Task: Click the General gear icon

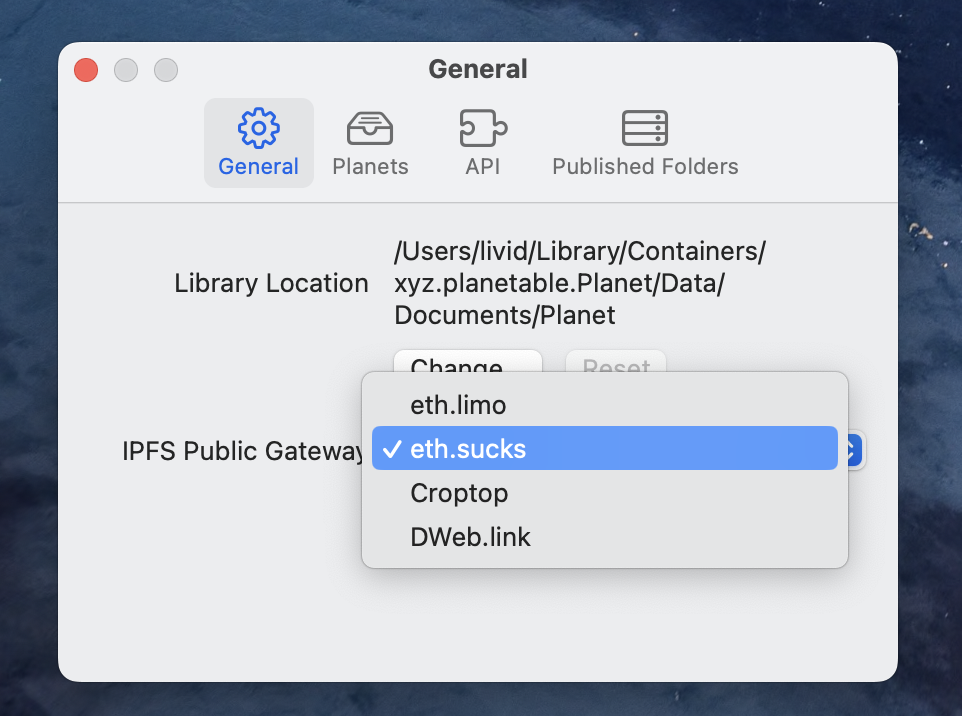Action: point(258,128)
